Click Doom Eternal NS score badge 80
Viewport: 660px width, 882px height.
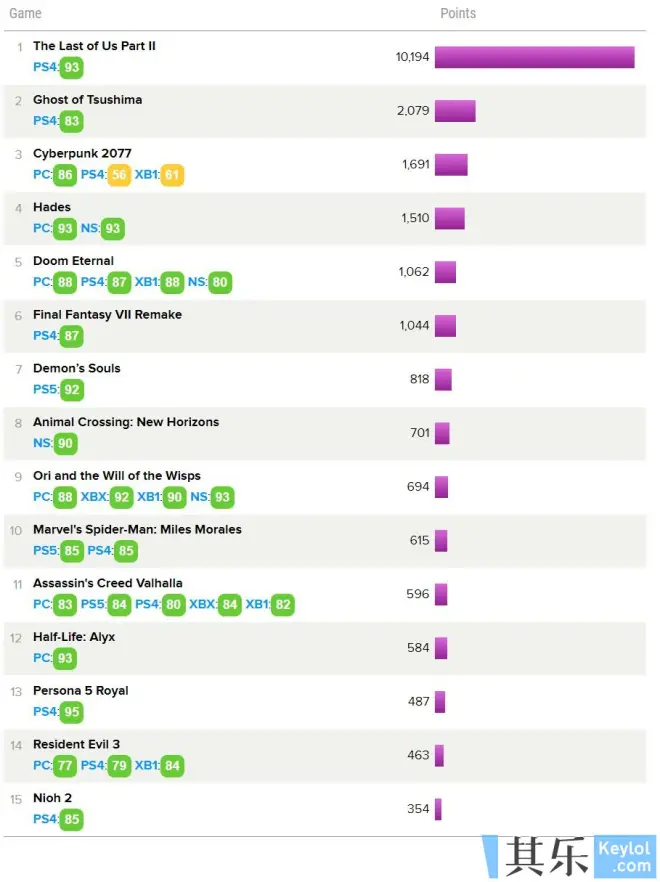[220, 283]
